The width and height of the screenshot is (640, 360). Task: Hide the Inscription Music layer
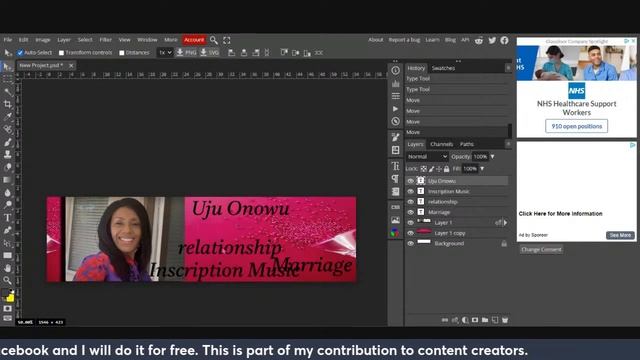[411, 191]
